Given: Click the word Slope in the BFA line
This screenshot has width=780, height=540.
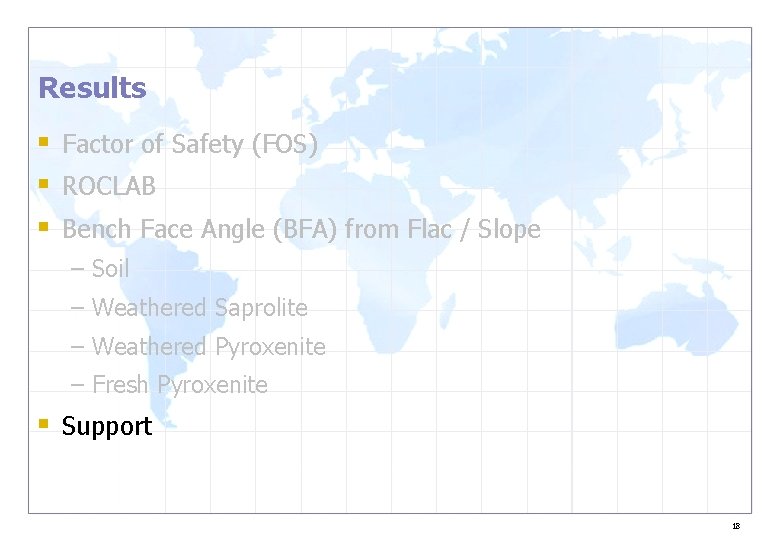Looking at the screenshot, I should tap(509, 230).
